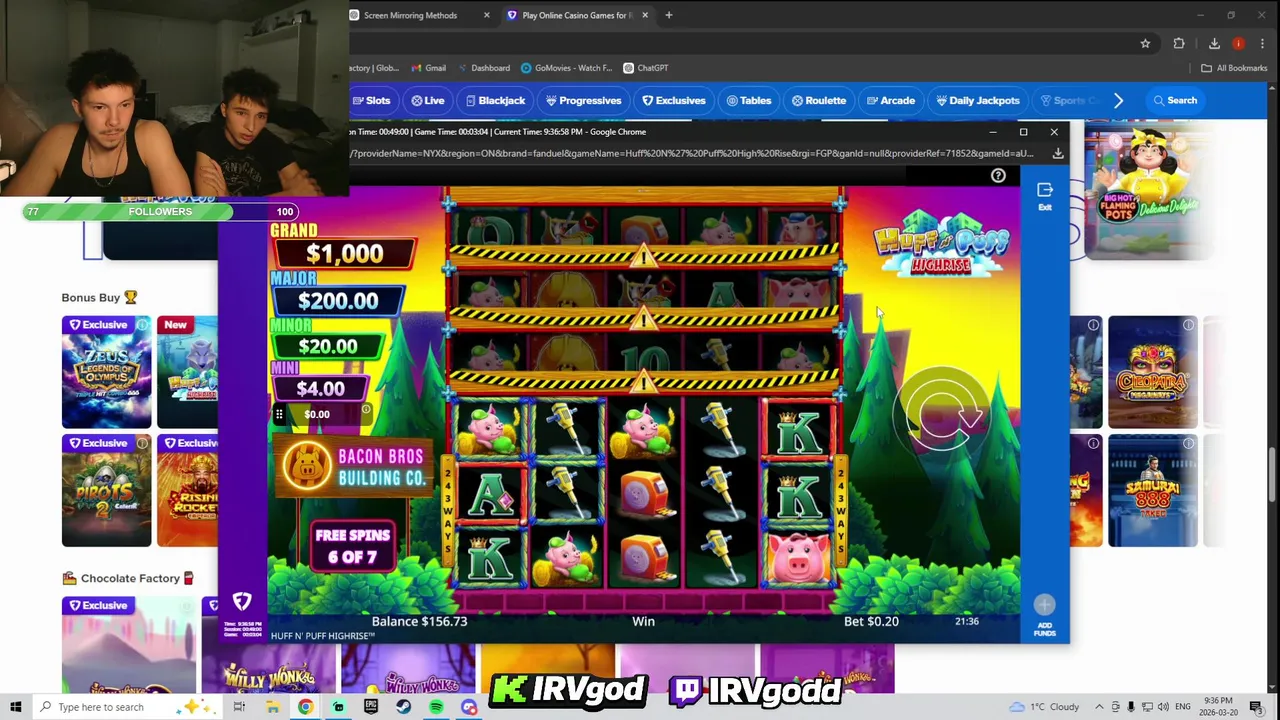Open Zeus Legends of Olympus game tile

tap(106, 372)
